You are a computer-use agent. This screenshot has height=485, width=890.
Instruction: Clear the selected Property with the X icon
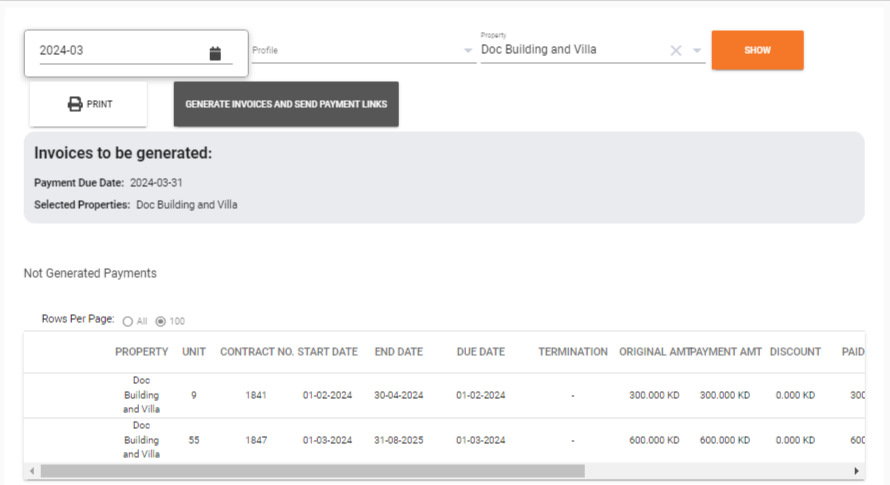[x=676, y=51]
